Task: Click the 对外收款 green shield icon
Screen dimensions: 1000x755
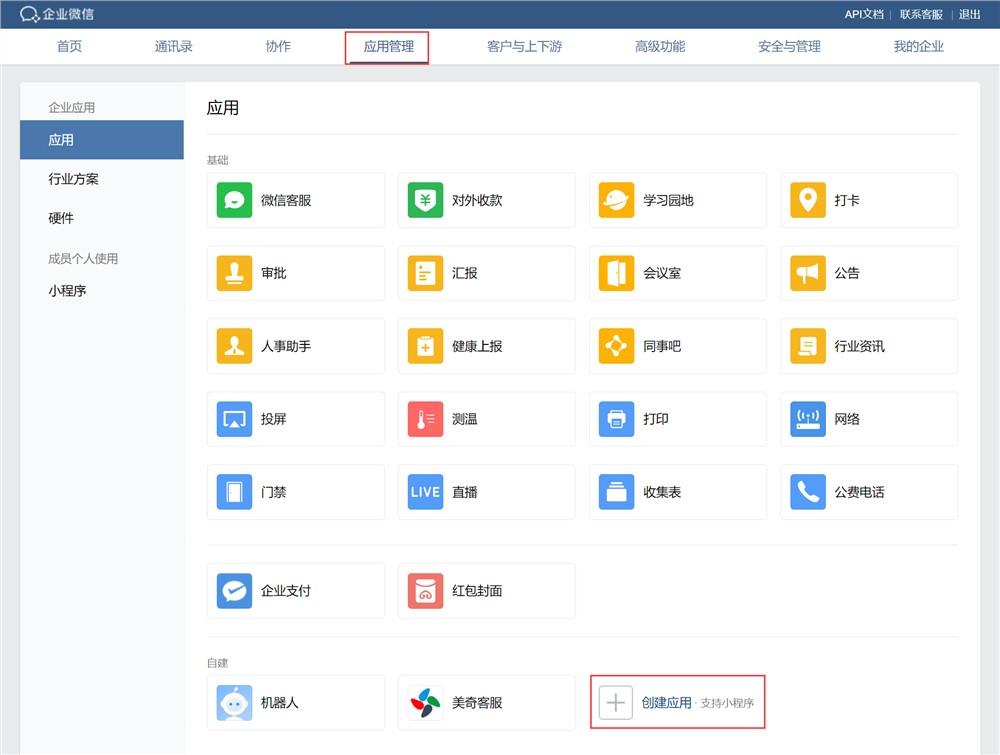Action: tap(425, 200)
